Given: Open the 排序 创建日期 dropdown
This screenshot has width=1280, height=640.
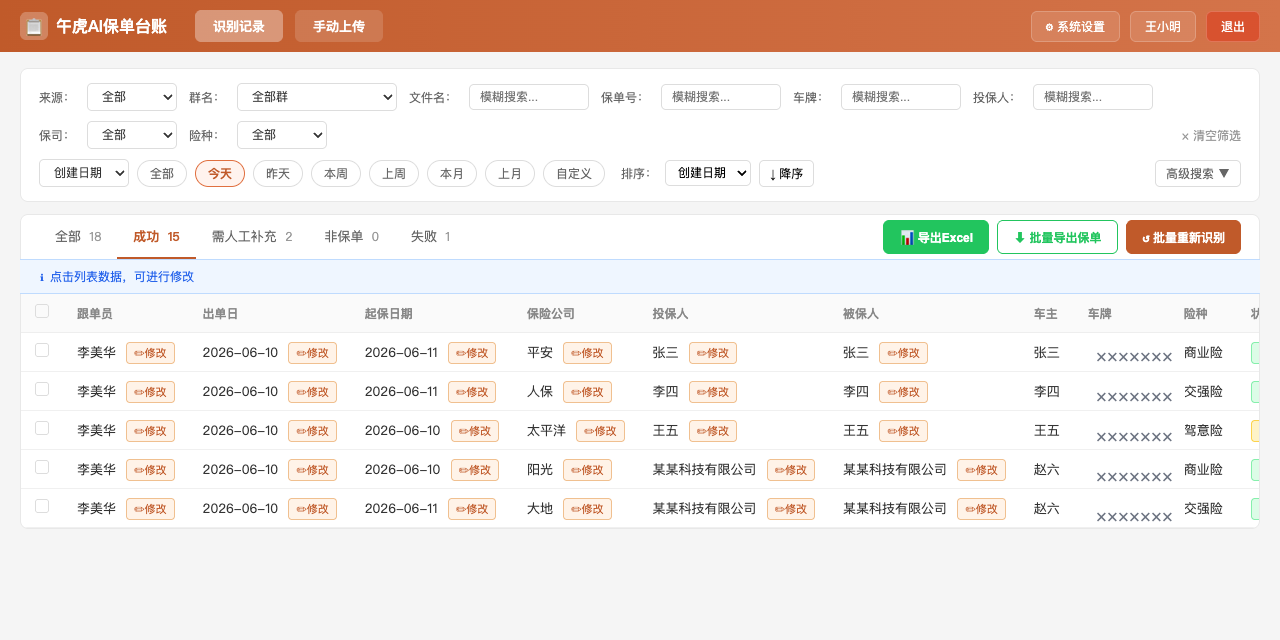Looking at the screenshot, I should (x=708, y=173).
